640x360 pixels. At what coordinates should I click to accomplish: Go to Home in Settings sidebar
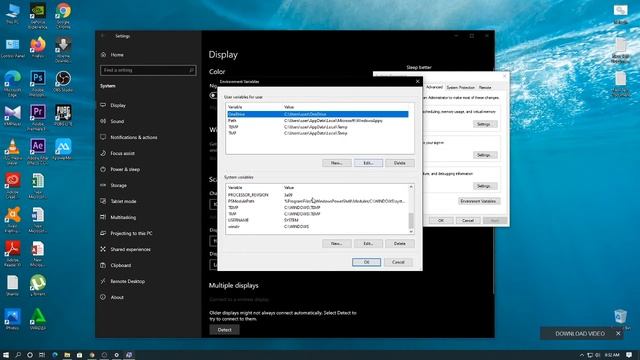pos(117,55)
